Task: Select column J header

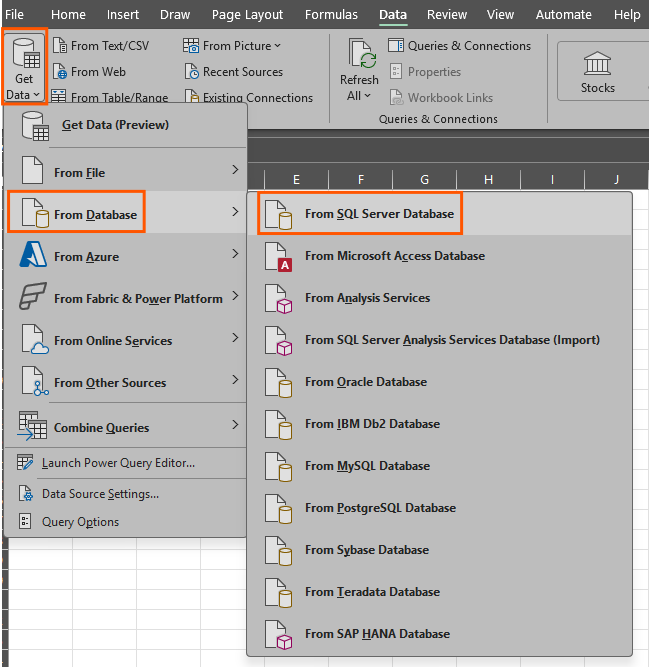Action: (617, 180)
